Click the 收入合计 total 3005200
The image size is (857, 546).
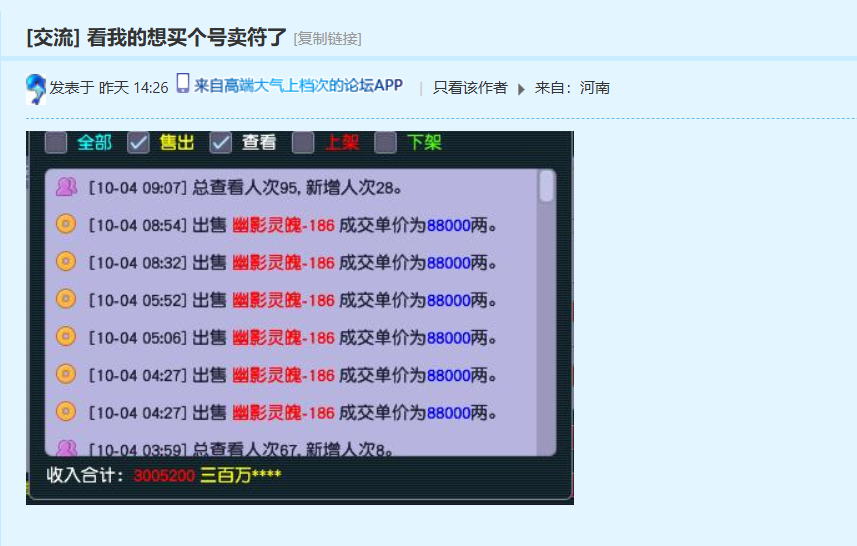164,475
